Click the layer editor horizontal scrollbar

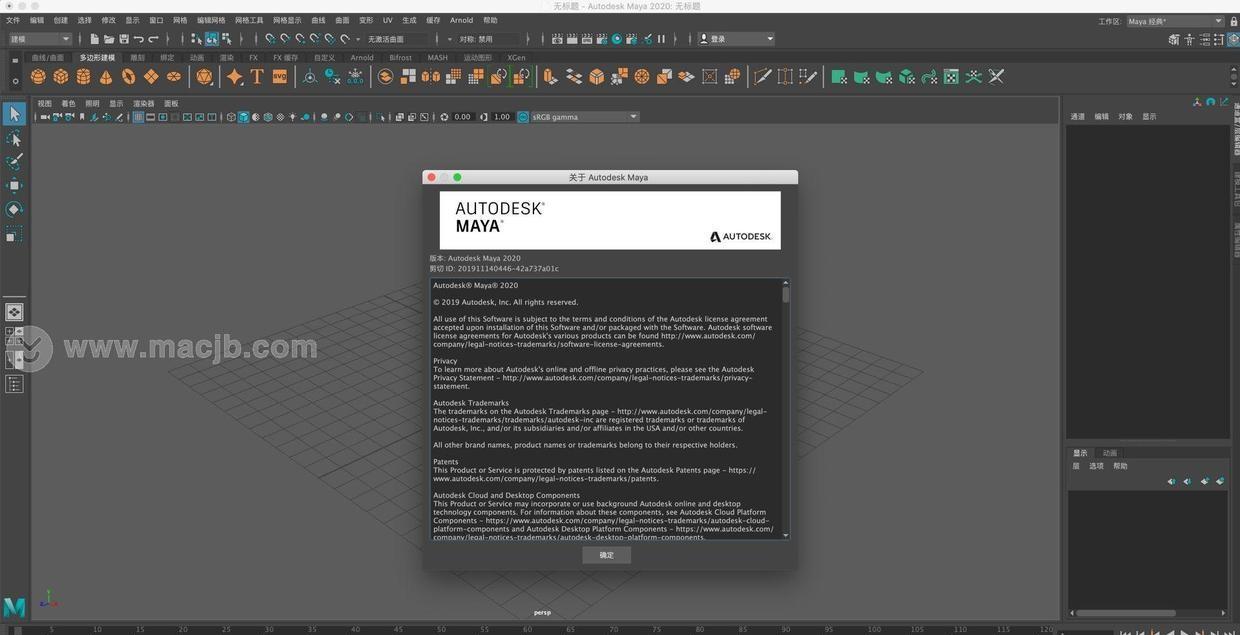pos(1126,613)
